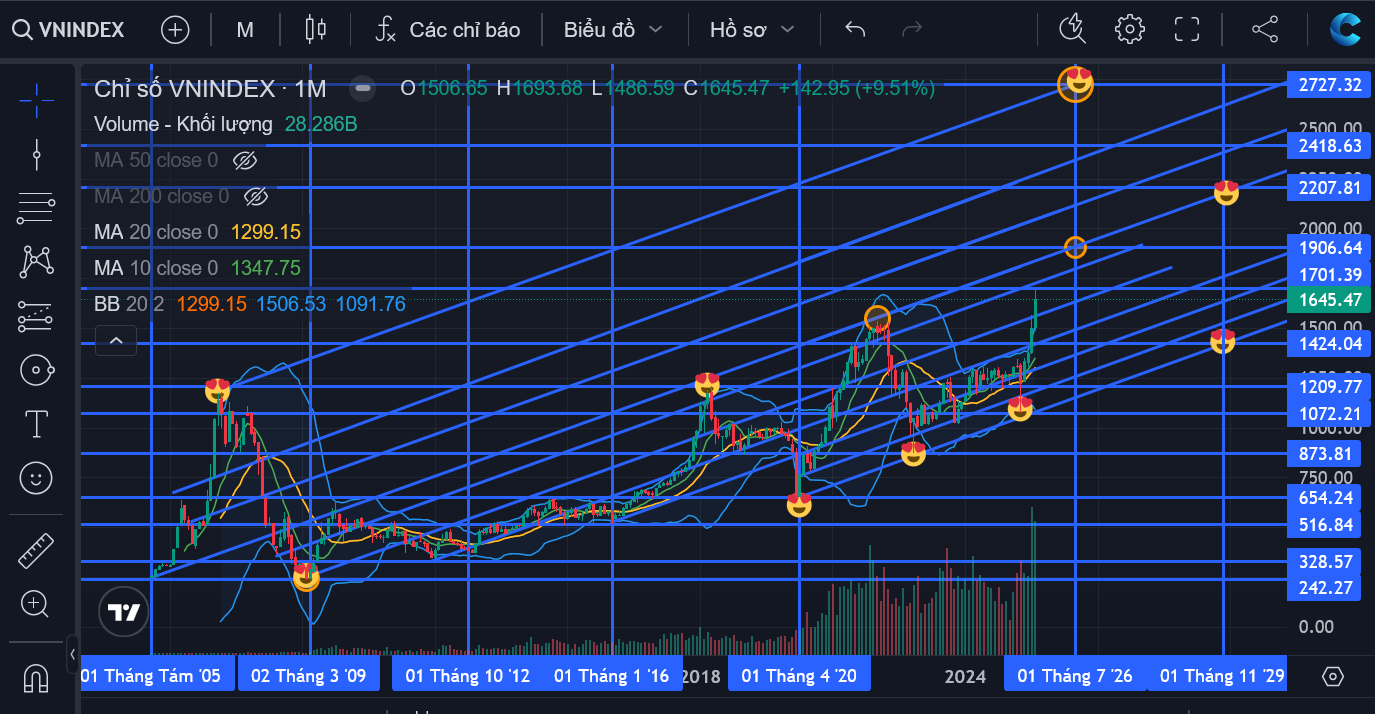Screen dimensions: 1375x714
Task: Click the 242.27 price label
Action: coord(1324,587)
